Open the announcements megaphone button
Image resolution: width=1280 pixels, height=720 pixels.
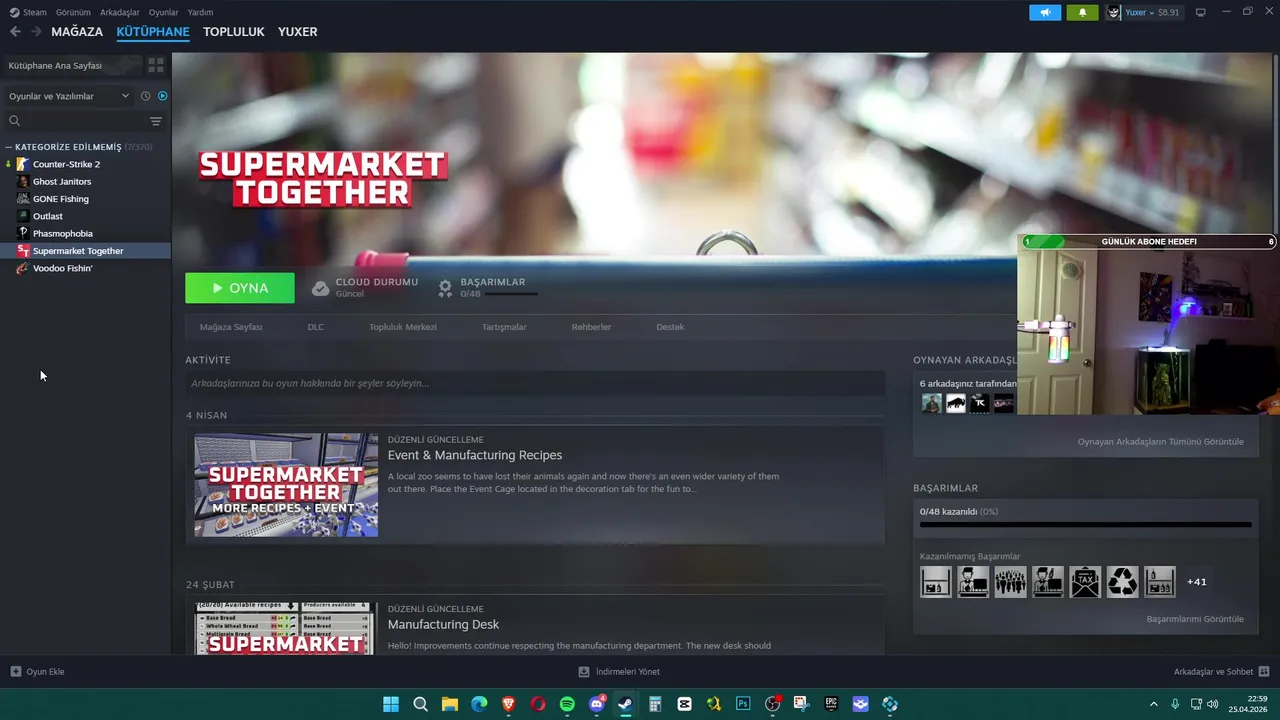[1045, 12]
